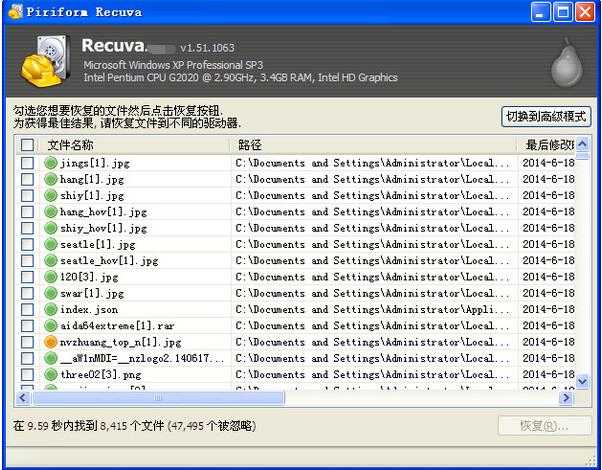
Task: Select file name aida64extreme[1].rar
Action: pyautogui.click(x=117, y=326)
